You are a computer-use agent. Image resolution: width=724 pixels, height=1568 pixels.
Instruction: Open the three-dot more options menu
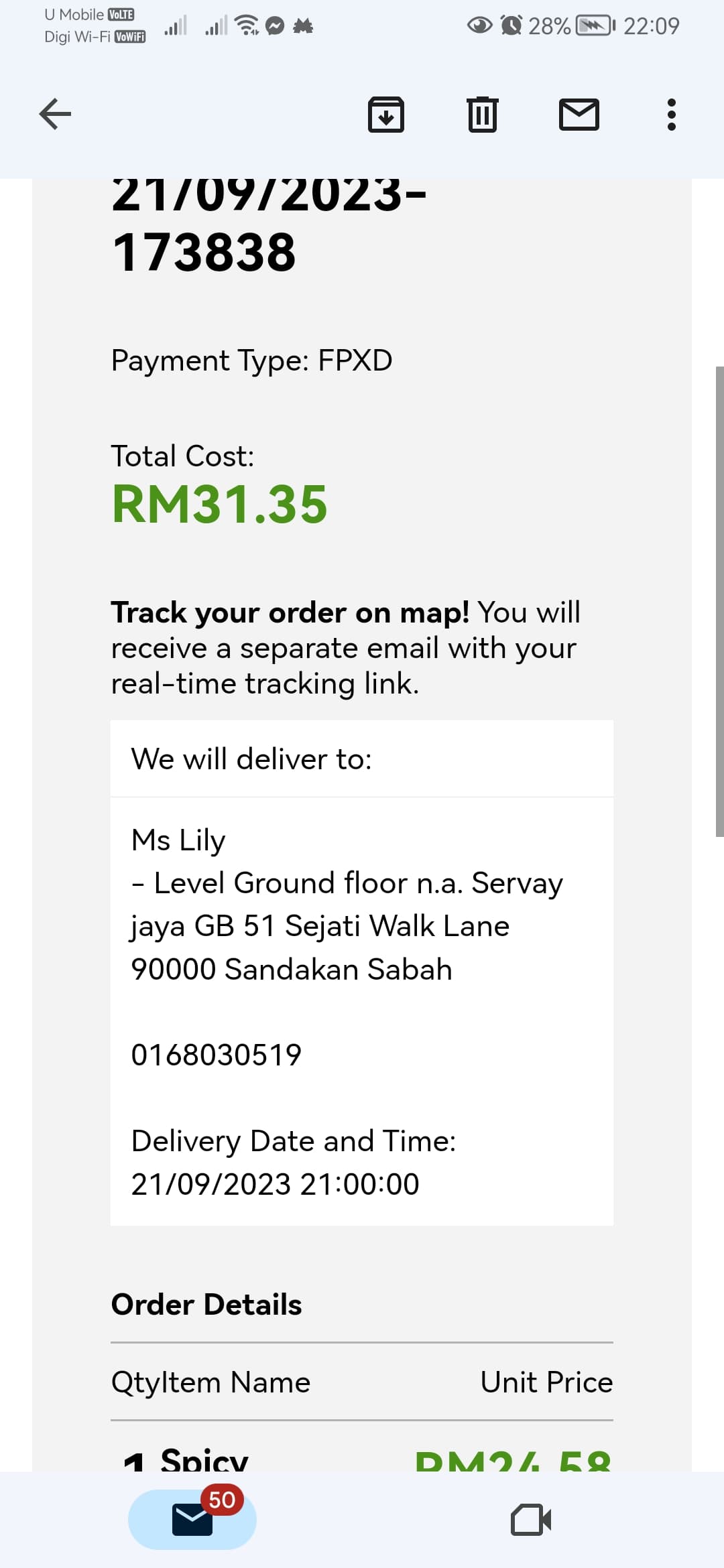pyautogui.click(x=671, y=115)
